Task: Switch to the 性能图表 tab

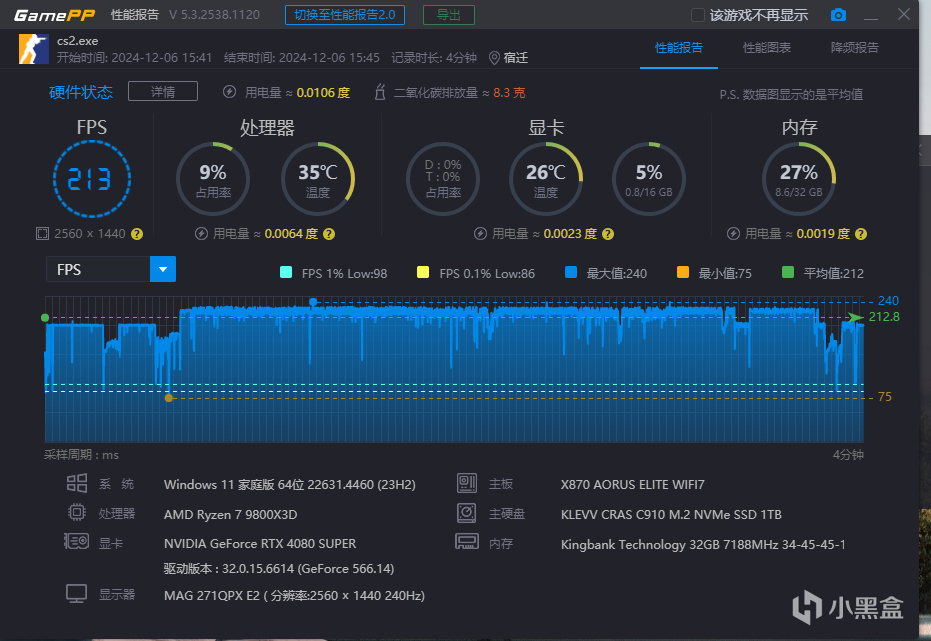Action: tap(767, 47)
